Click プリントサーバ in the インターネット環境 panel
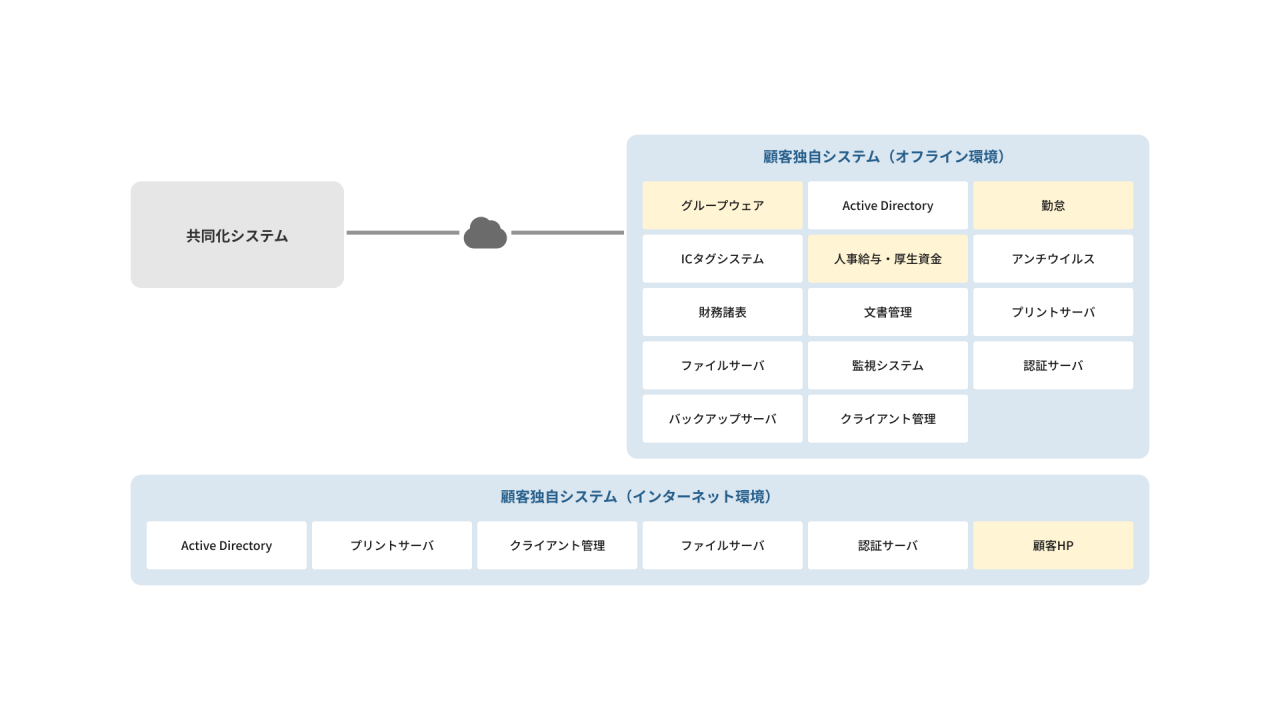This screenshot has height=720, width=1280. point(392,545)
